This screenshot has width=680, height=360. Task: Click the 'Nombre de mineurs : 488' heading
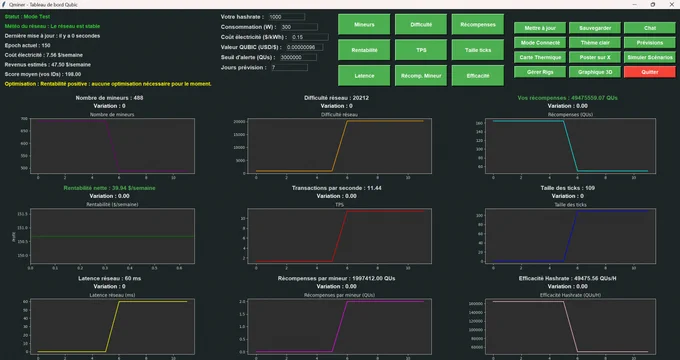pyautogui.click(x=109, y=98)
